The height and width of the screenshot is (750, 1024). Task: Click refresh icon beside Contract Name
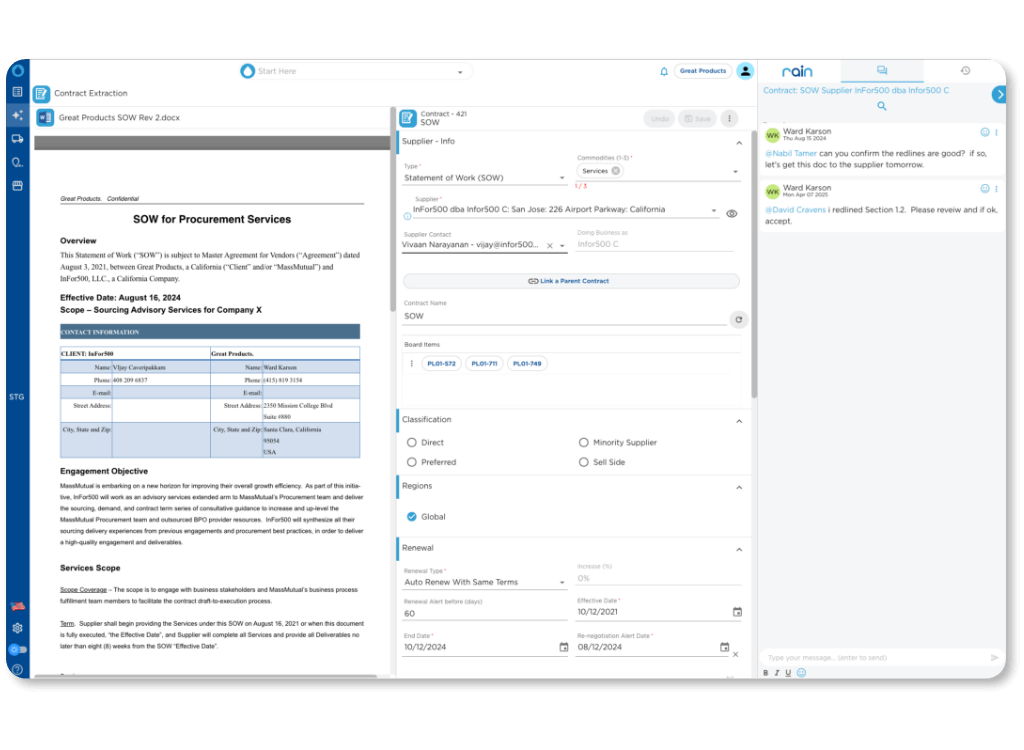739,320
